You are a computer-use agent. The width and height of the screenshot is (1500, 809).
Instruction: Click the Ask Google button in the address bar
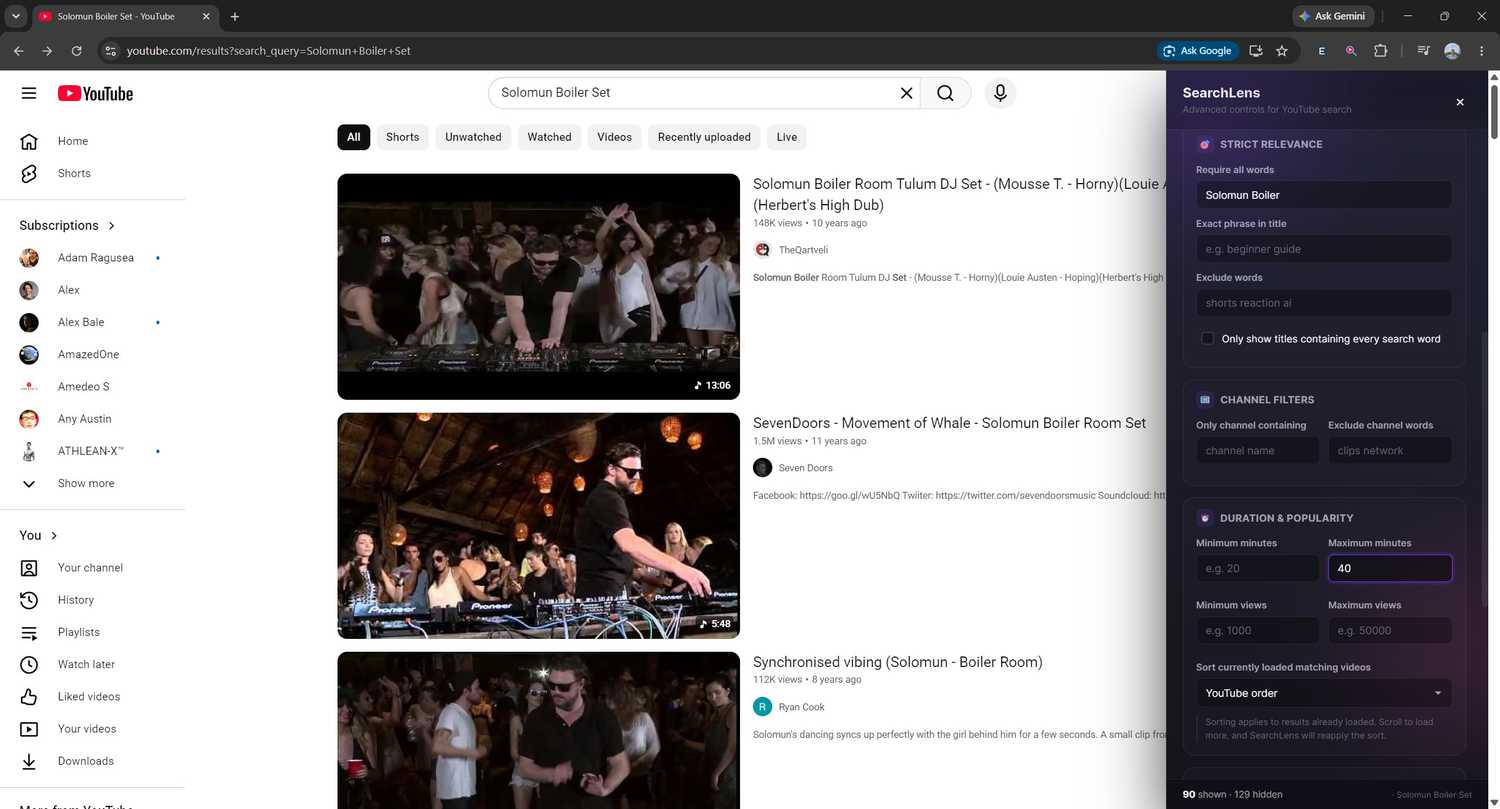coord(1198,51)
